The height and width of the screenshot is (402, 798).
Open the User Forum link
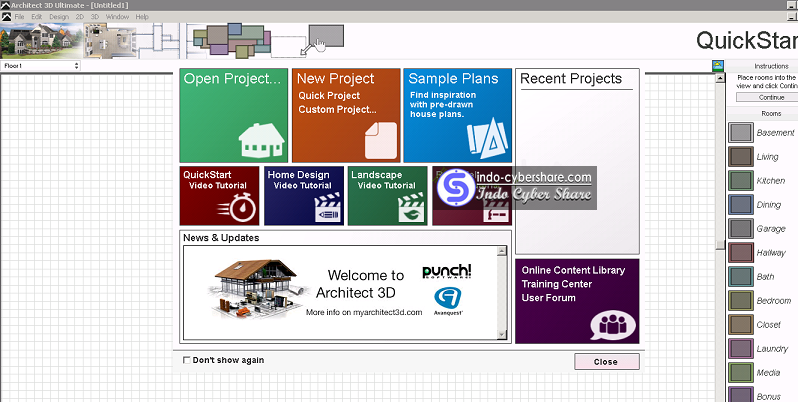click(548, 298)
